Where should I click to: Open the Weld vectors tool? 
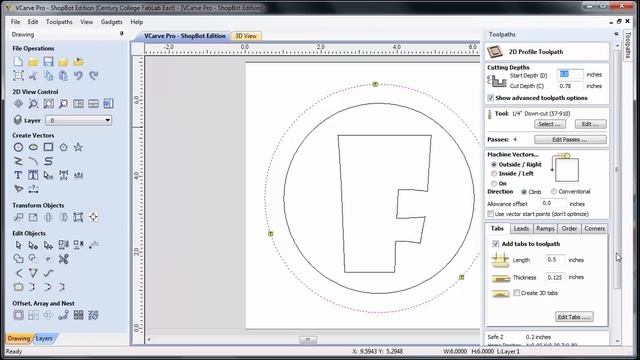[x=18, y=259]
